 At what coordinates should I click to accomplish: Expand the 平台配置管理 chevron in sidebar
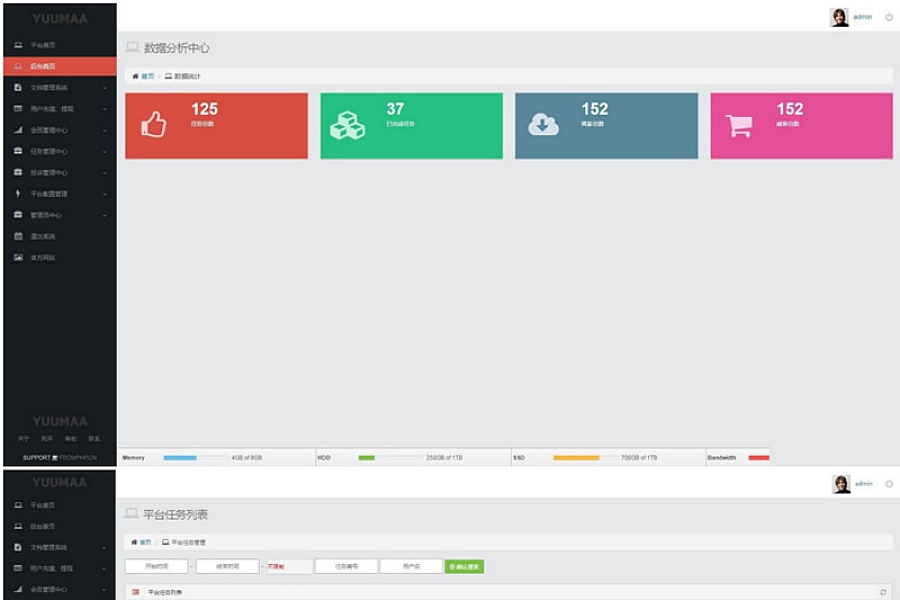tap(104, 194)
